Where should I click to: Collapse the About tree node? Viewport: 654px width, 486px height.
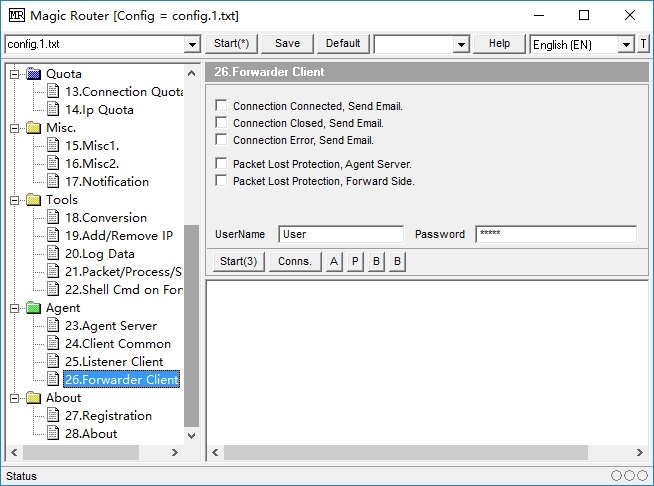[x=15, y=398]
